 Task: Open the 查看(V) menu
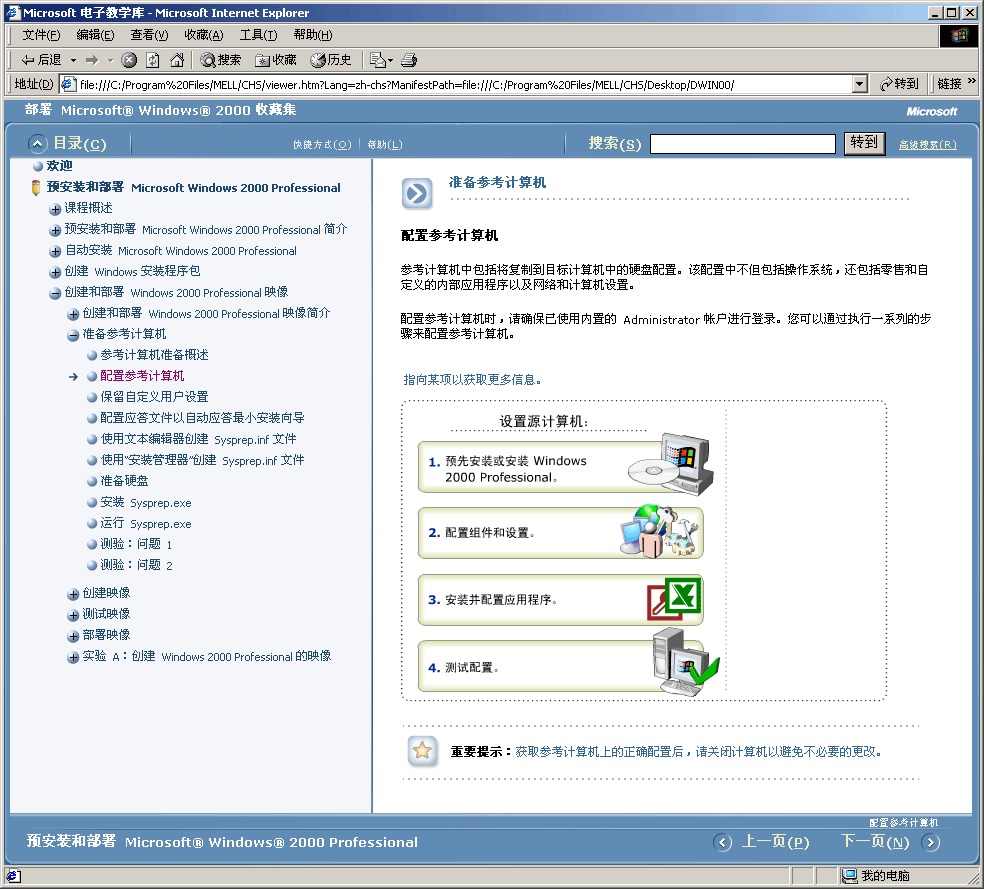pyautogui.click(x=149, y=35)
